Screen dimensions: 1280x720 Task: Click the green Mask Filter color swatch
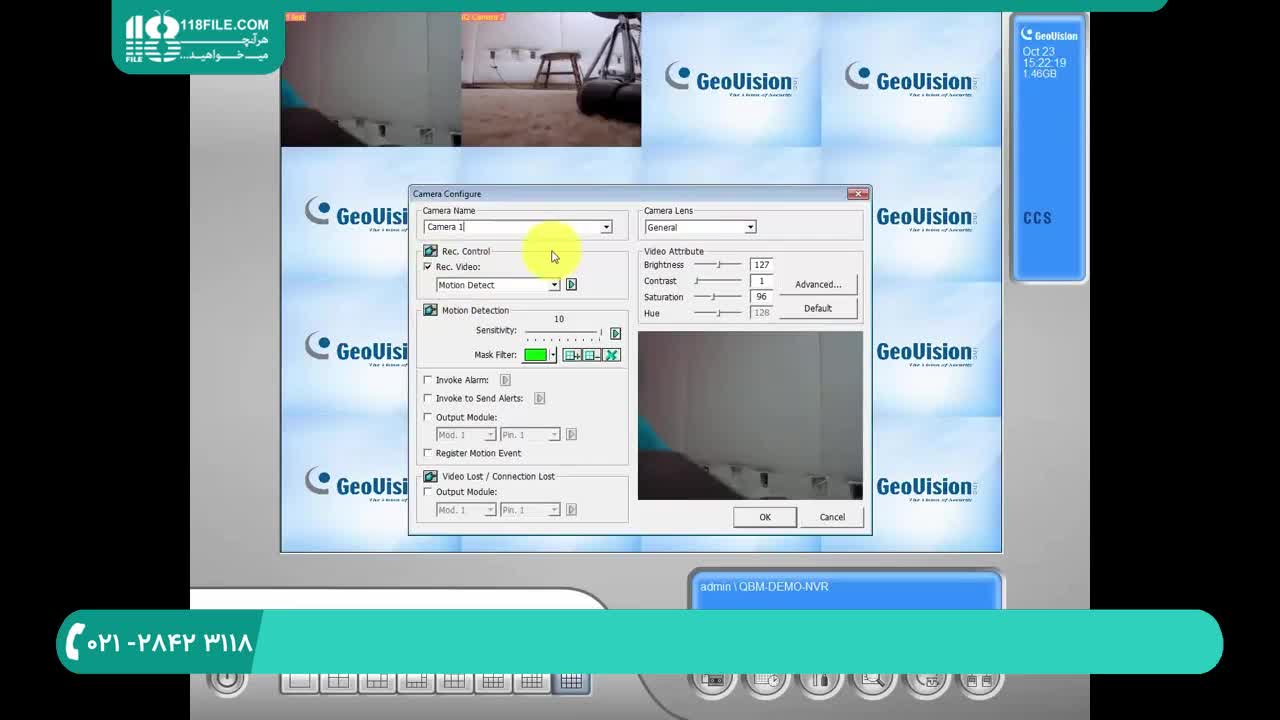pos(536,355)
